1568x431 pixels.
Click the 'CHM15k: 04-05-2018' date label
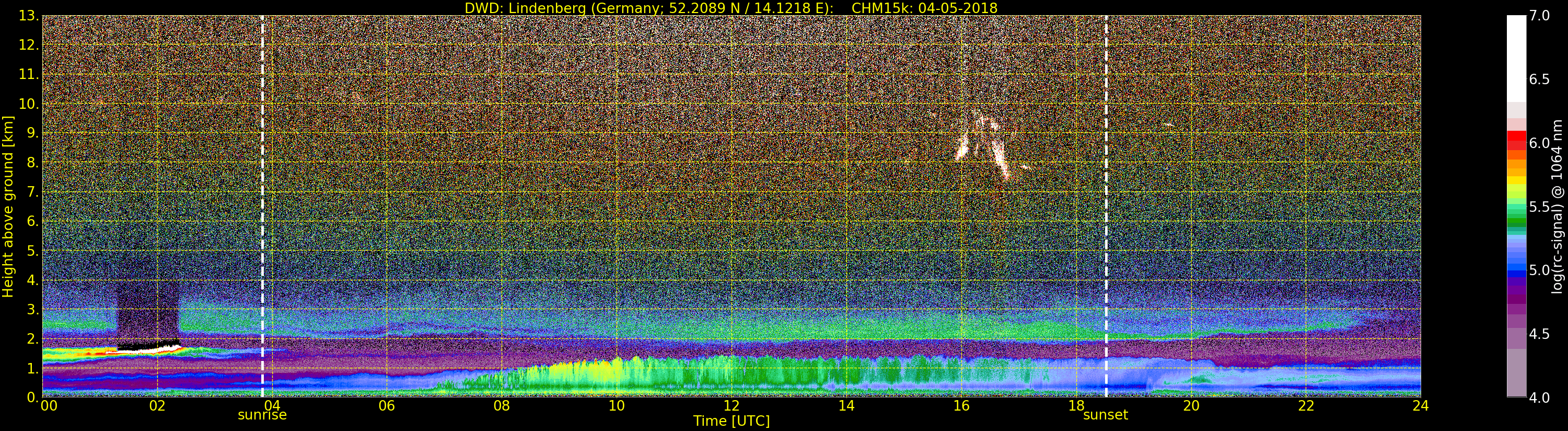[x=924, y=8]
